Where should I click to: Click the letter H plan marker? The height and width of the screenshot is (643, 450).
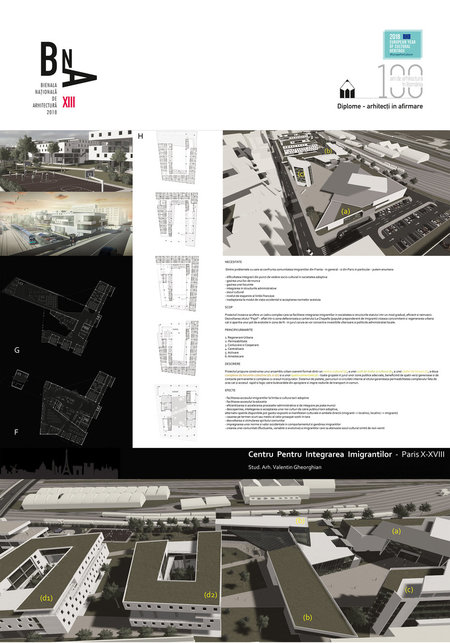coord(140,136)
